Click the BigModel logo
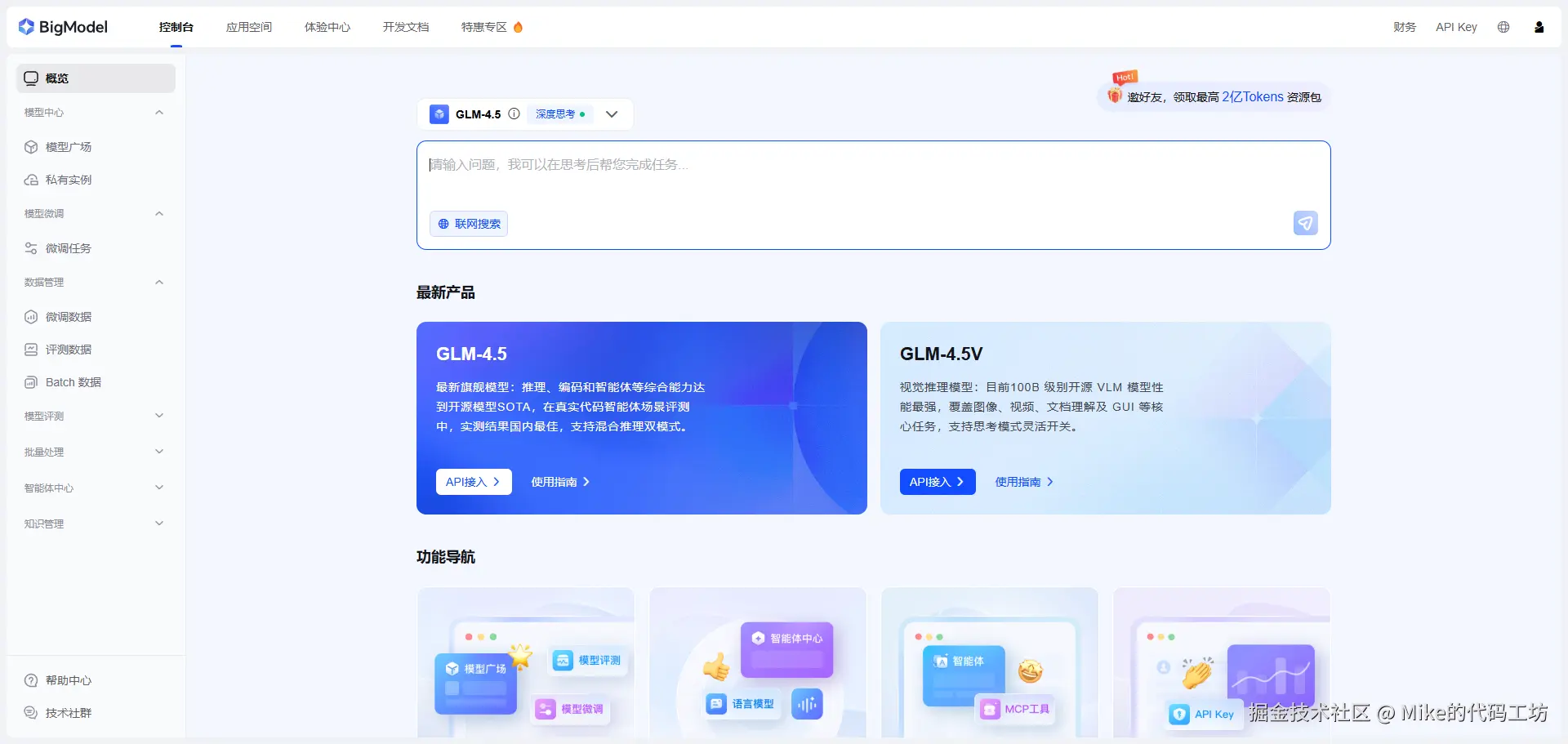The image size is (1568, 744). click(x=63, y=27)
